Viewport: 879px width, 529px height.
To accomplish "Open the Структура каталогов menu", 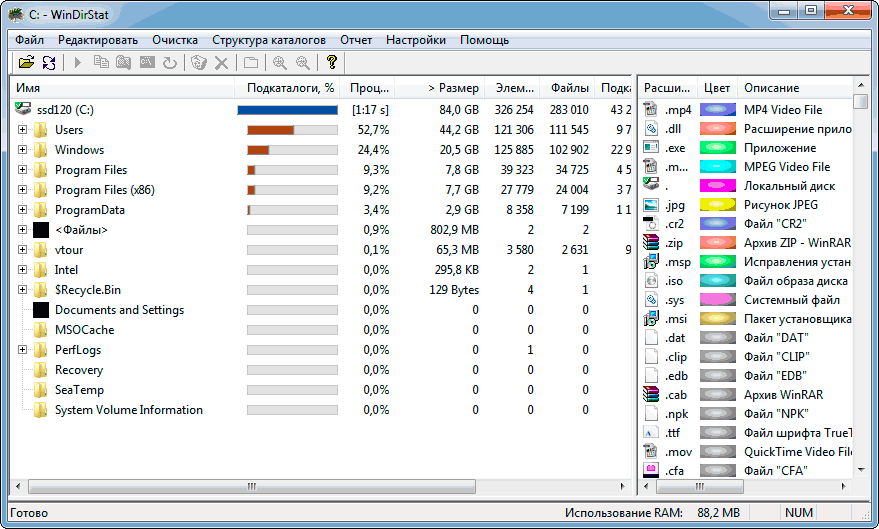I will click(x=268, y=40).
